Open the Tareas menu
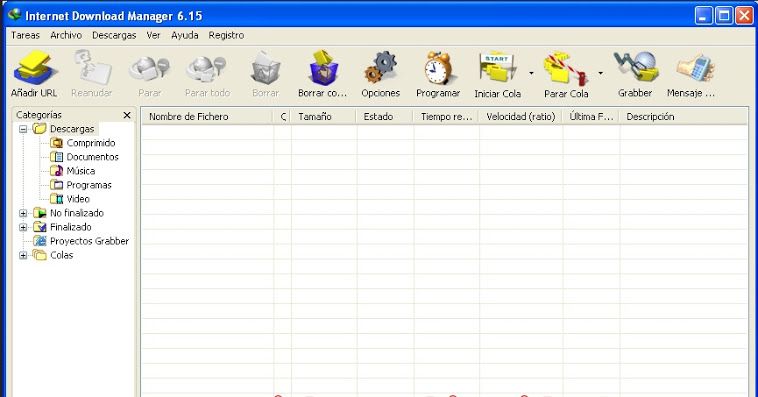The width and height of the screenshot is (758, 397). [x=25, y=35]
